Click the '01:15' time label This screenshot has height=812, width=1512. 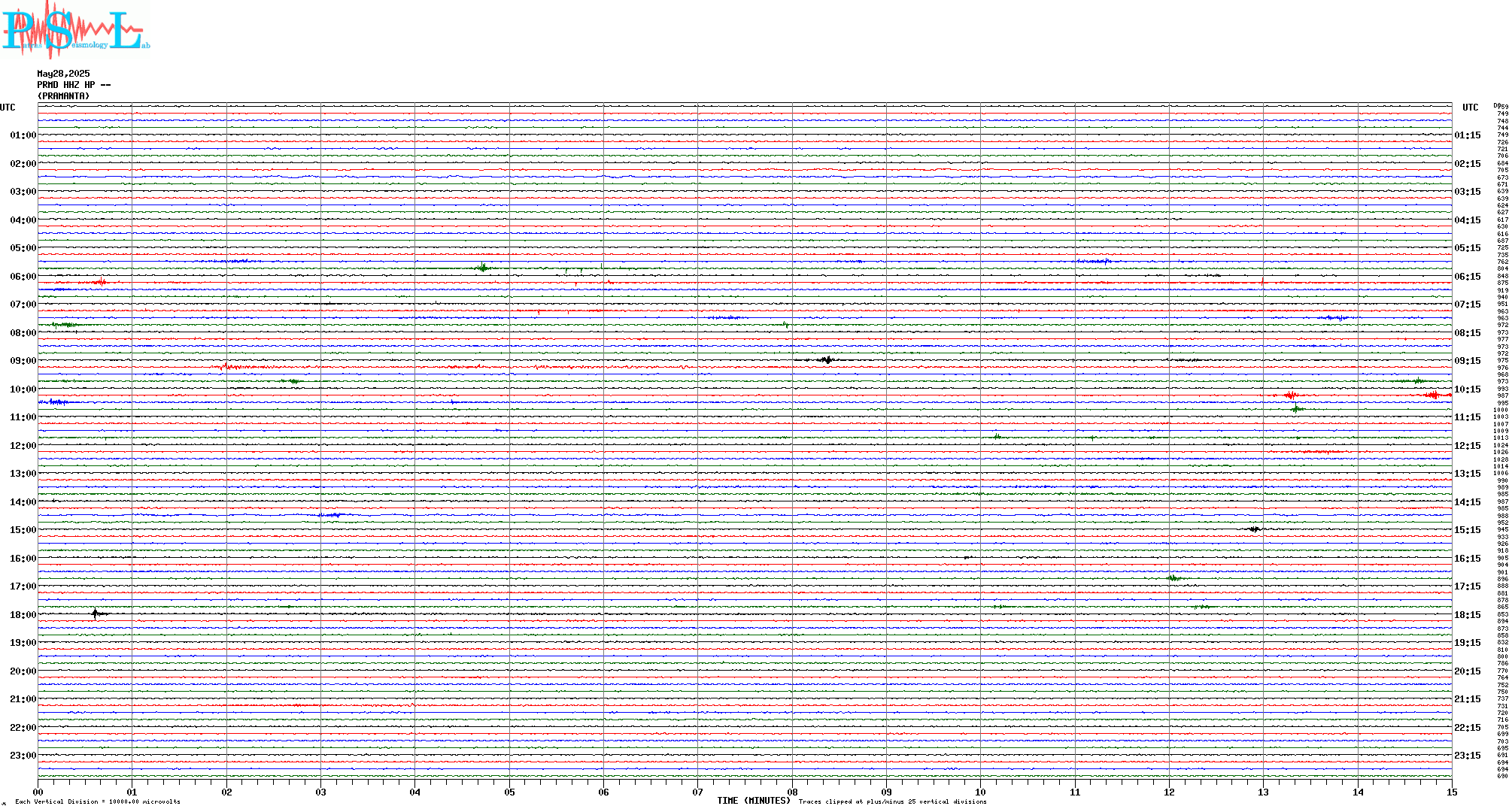(1468, 135)
